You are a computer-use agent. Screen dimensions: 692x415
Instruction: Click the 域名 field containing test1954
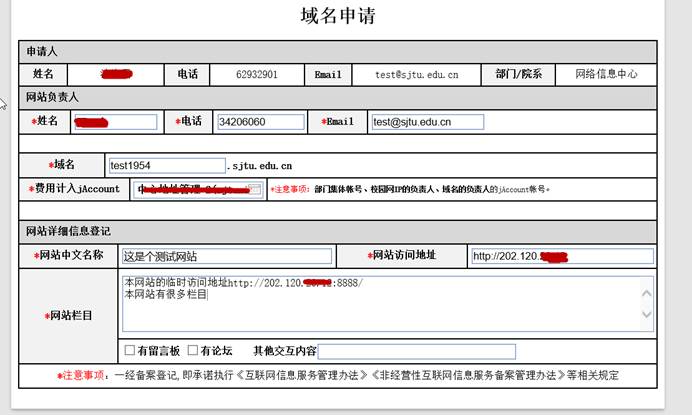tap(167, 166)
